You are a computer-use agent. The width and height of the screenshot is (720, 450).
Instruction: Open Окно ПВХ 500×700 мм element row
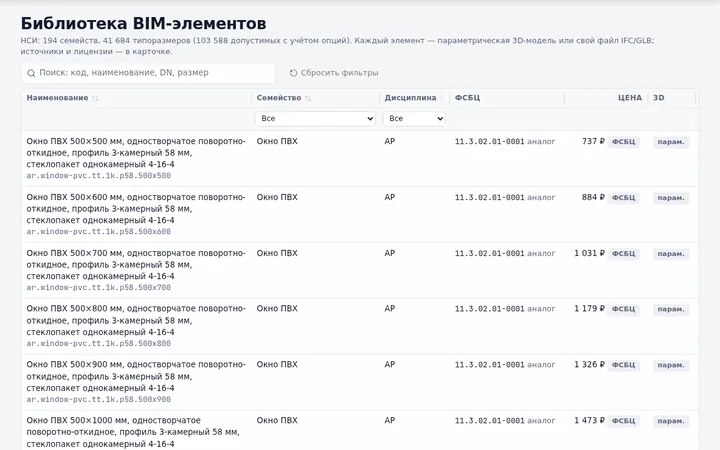click(360, 270)
